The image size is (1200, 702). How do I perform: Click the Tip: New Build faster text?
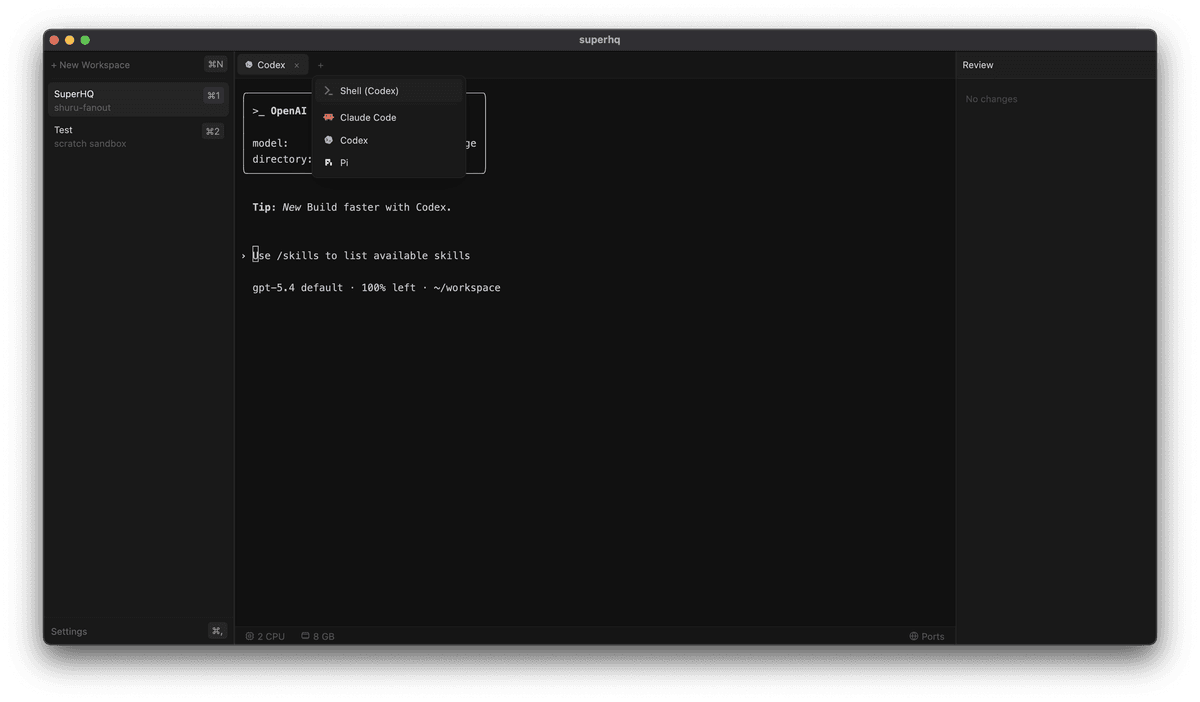(352, 208)
